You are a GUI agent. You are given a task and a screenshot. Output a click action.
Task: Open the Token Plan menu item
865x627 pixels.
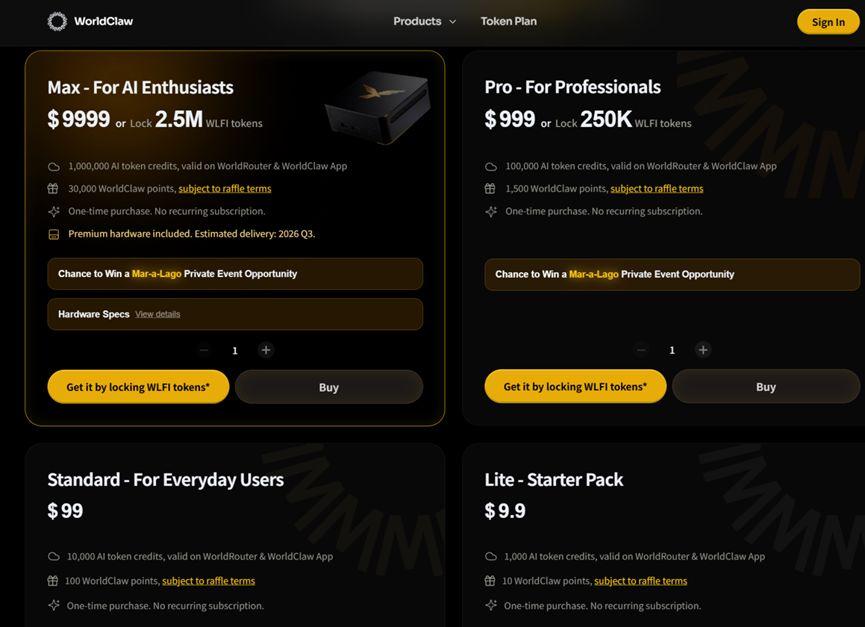(508, 22)
